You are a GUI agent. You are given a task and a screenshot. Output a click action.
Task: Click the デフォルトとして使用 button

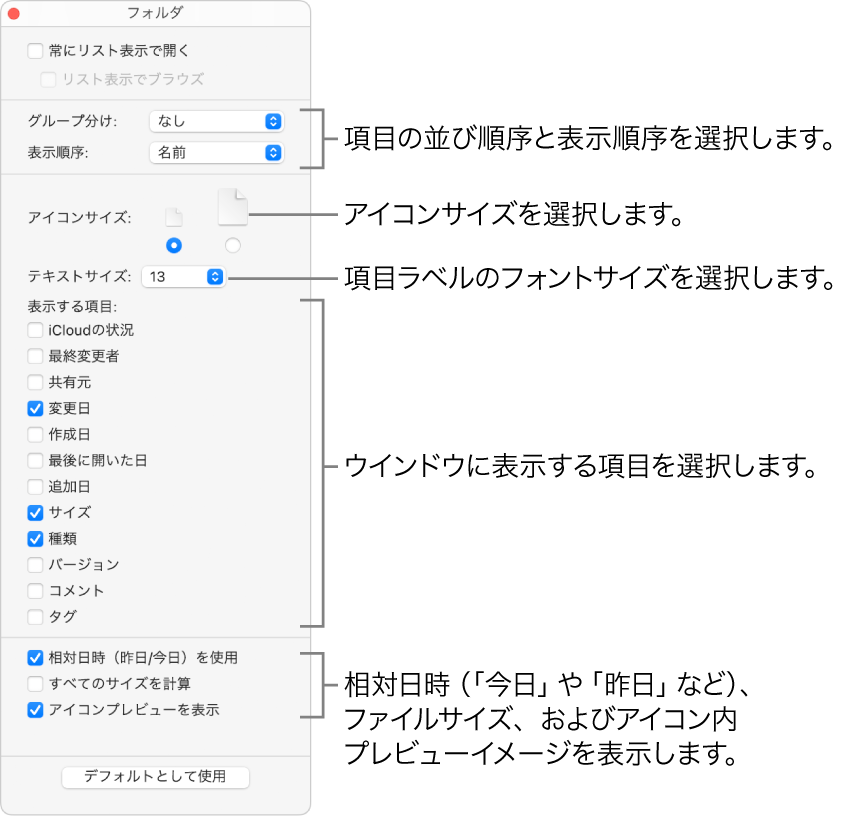coord(155,777)
